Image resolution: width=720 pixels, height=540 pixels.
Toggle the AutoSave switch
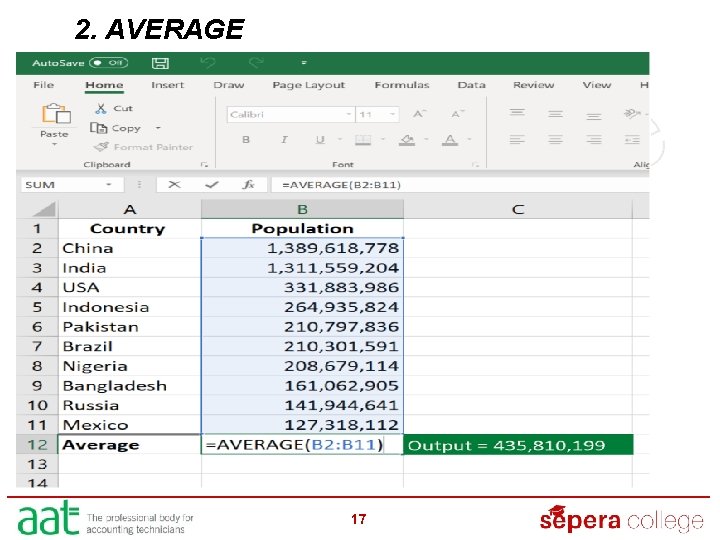coord(108,62)
